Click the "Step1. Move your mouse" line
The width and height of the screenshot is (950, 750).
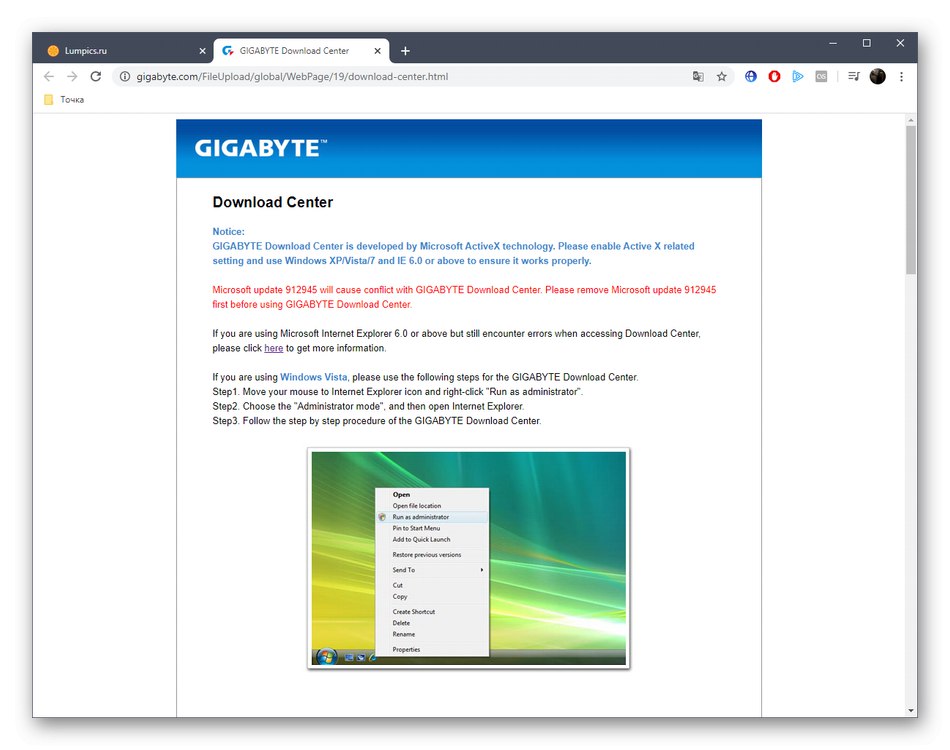[397, 391]
